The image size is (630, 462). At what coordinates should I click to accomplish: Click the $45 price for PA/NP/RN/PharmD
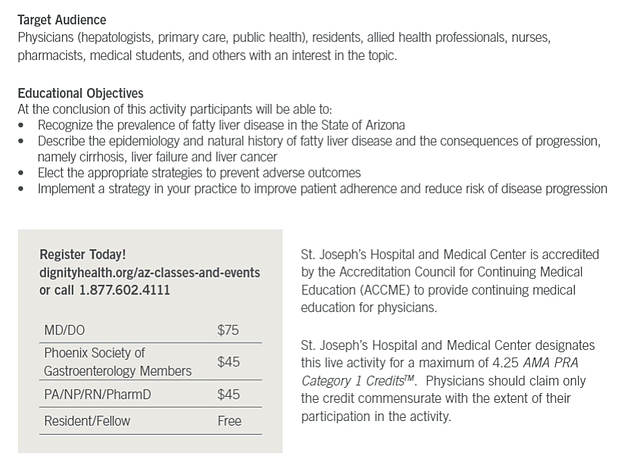[228, 394]
